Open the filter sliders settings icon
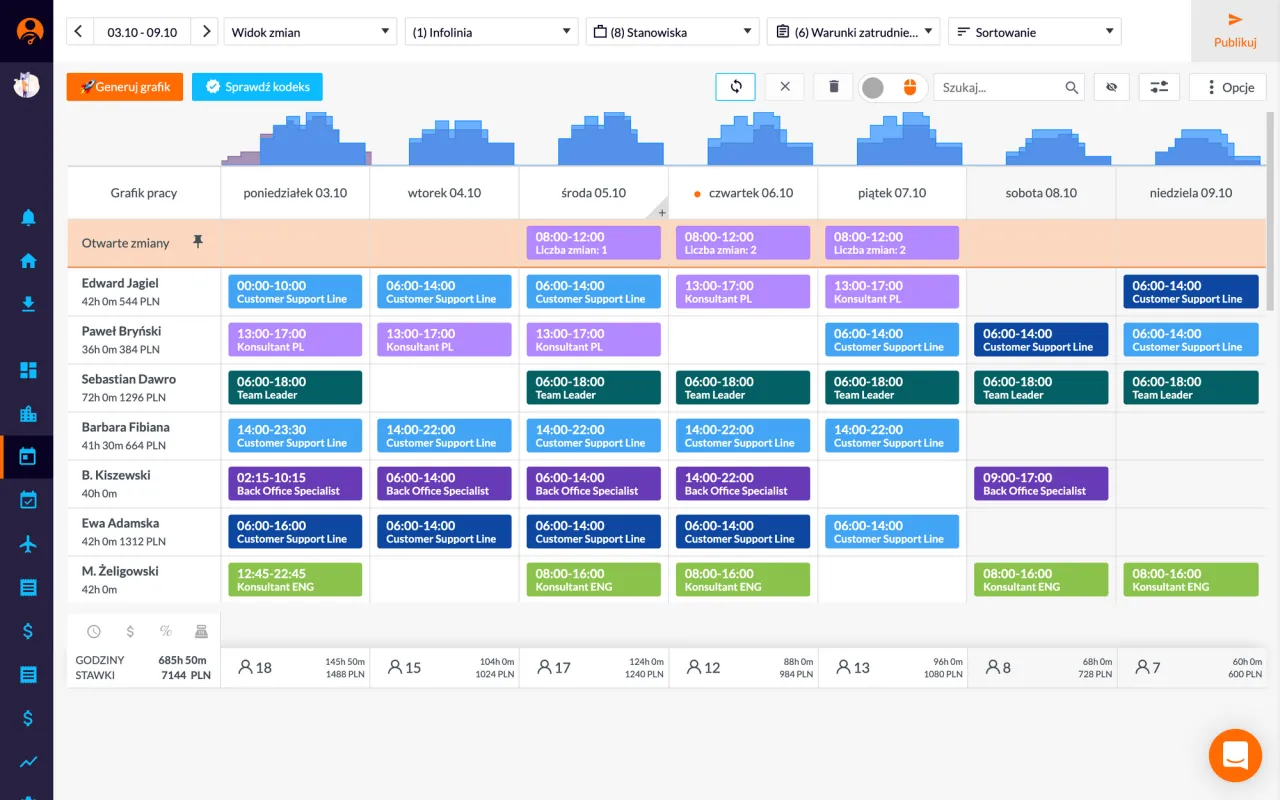Screen dimensions: 1280x800 [1159, 87]
